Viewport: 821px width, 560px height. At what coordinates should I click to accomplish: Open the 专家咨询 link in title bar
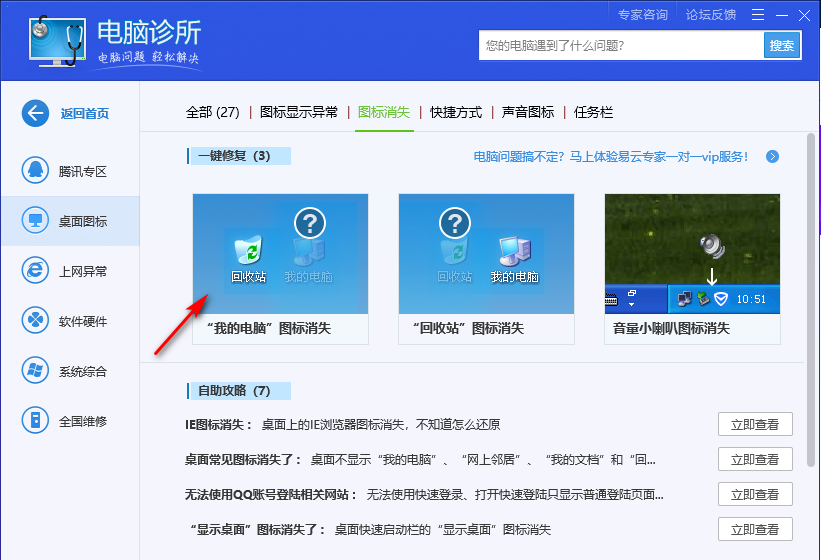(x=642, y=14)
